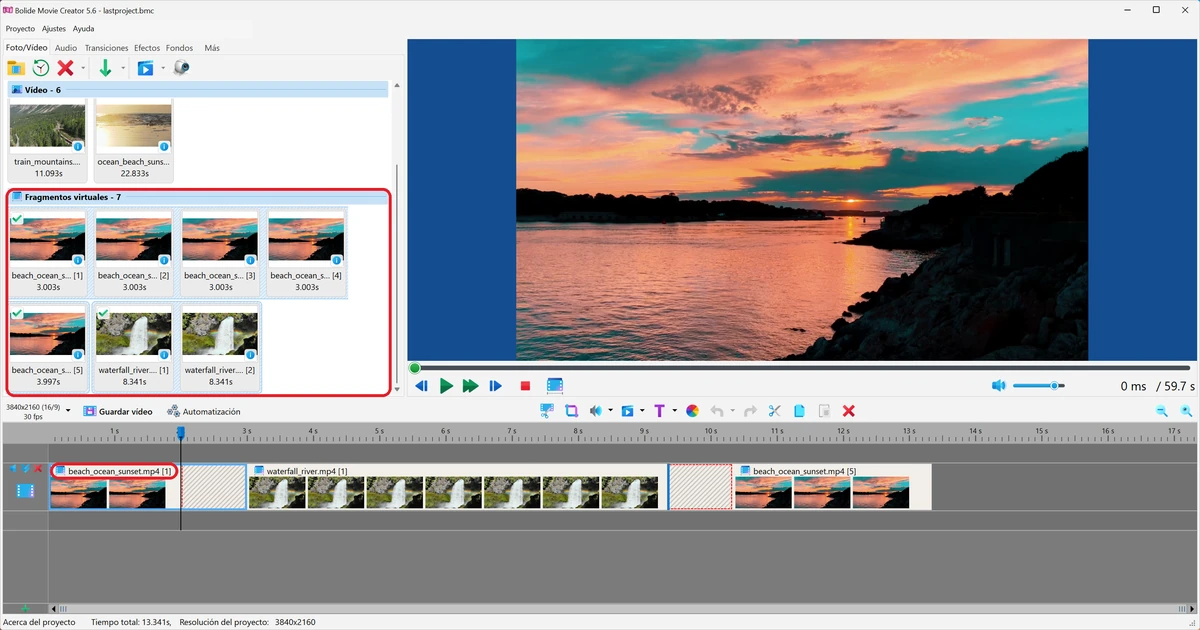Click the Undo arrow icon
The width and height of the screenshot is (1200, 630).
tap(717, 411)
